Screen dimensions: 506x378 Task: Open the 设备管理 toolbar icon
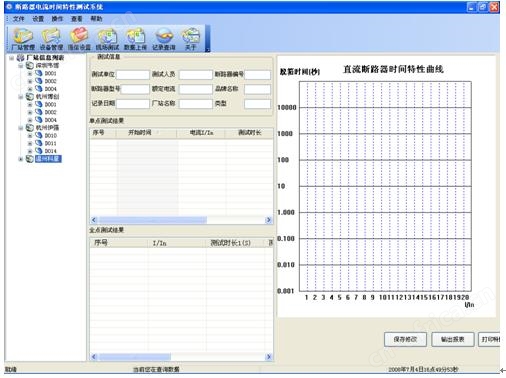tap(51, 39)
